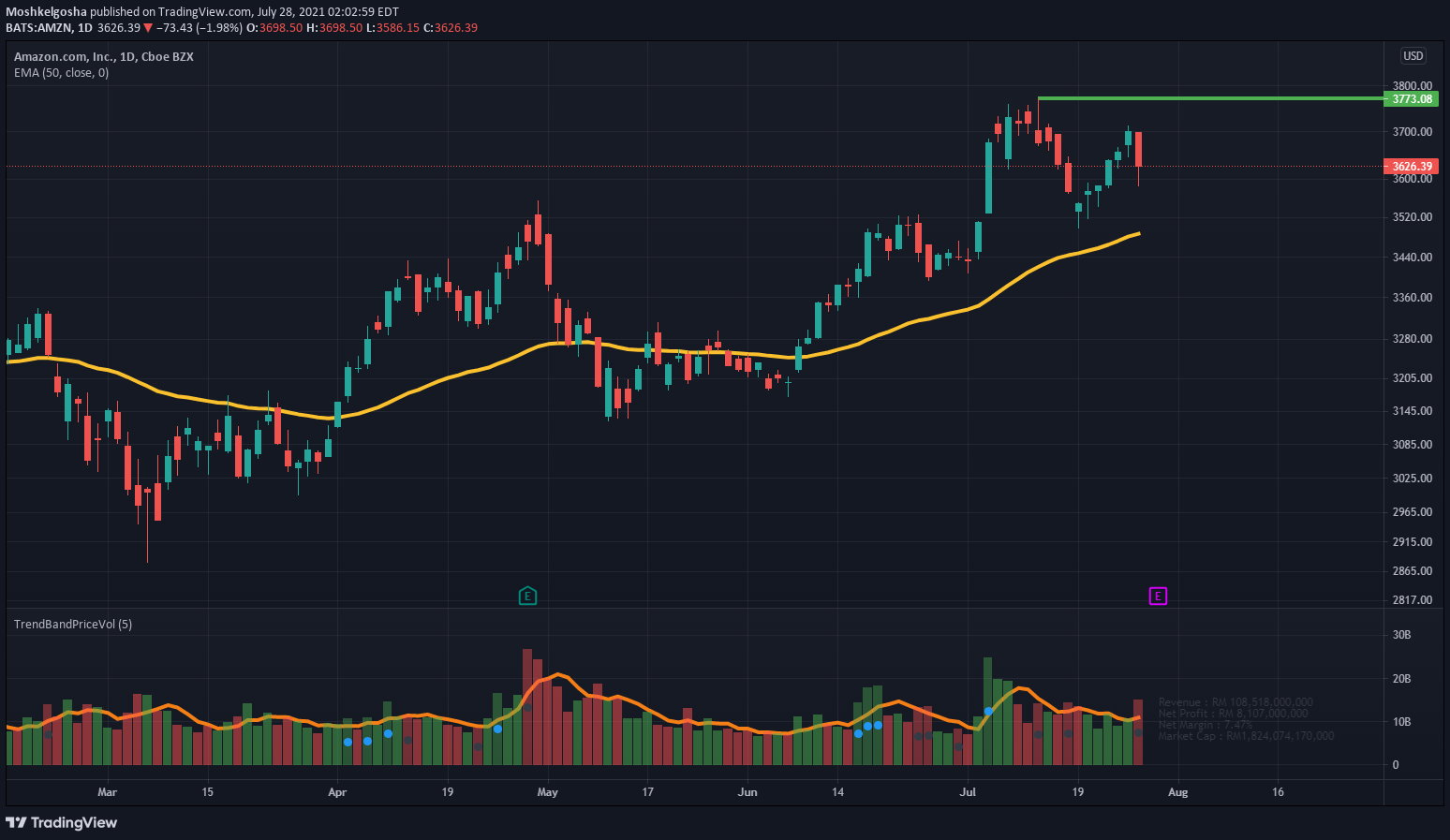Screen dimensions: 1450x840
Task: Open the USD currency selector badge
Action: pos(1413,56)
